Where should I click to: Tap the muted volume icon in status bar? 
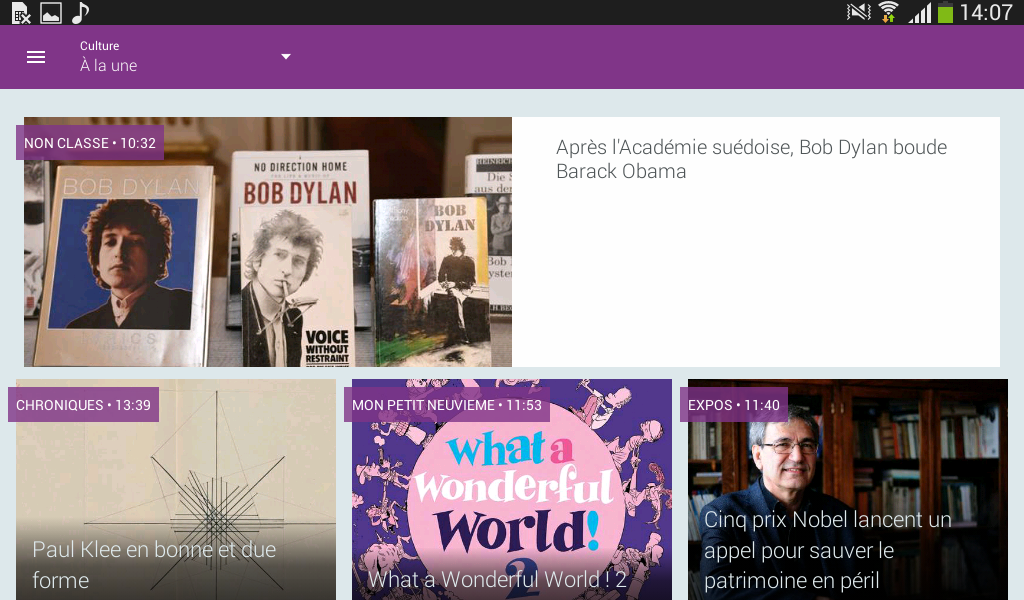point(856,12)
